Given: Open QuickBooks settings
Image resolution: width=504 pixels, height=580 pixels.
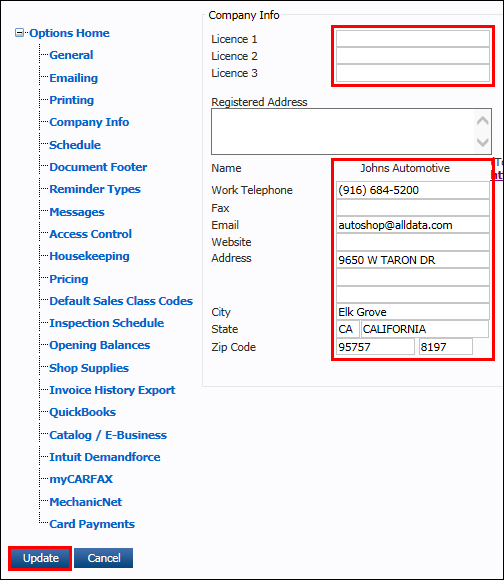Looking at the screenshot, I should (83, 412).
